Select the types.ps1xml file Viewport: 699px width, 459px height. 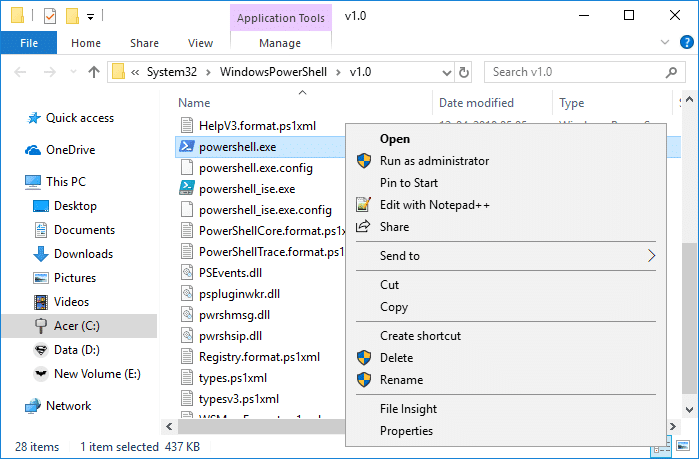click(233, 378)
